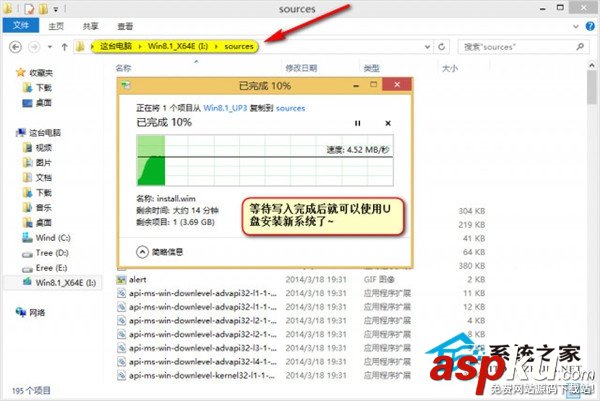The width and height of the screenshot is (600, 401).
Task: Click the 195 个项目 status bar text
Action: (x=31, y=390)
